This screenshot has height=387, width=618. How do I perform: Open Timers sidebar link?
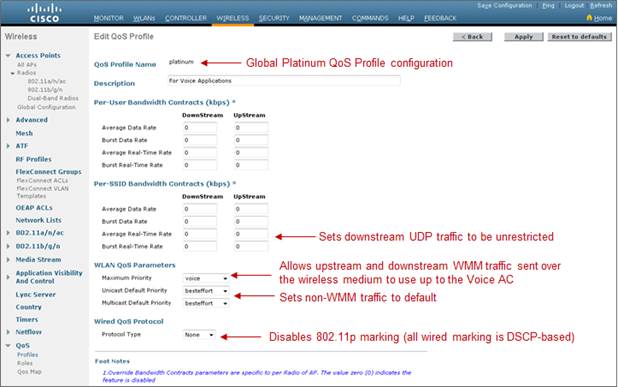tap(27, 320)
